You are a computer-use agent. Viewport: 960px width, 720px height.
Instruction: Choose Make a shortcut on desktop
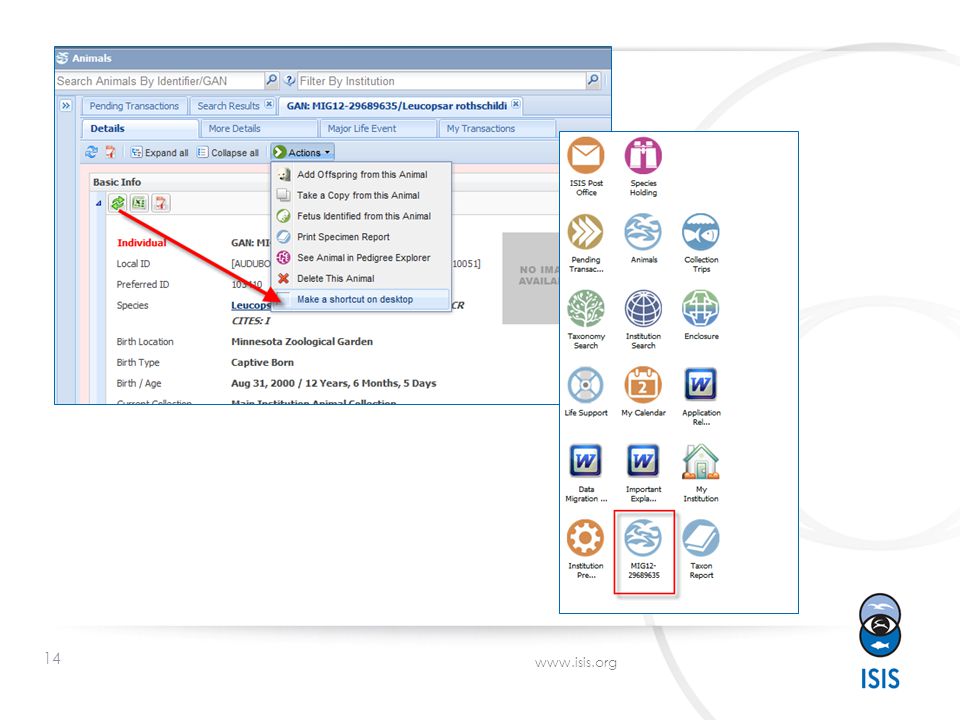pyautogui.click(x=361, y=299)
